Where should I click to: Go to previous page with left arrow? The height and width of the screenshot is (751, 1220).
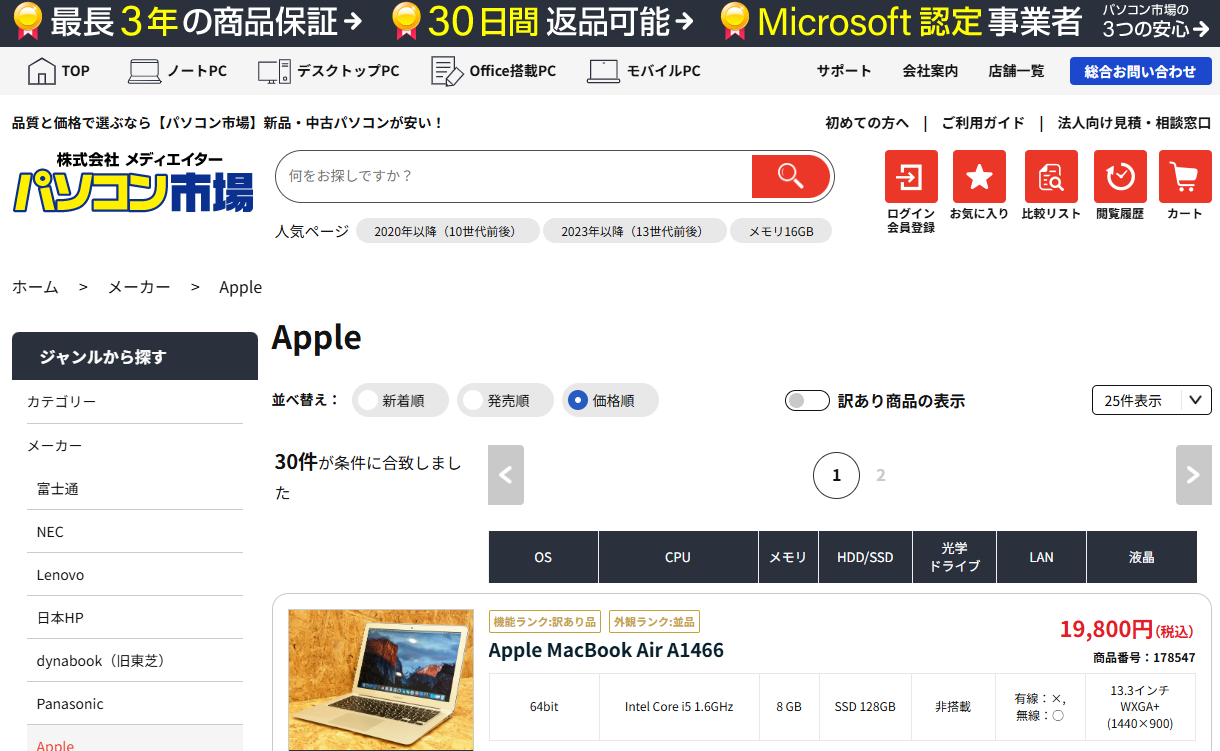tap(506, 475)
